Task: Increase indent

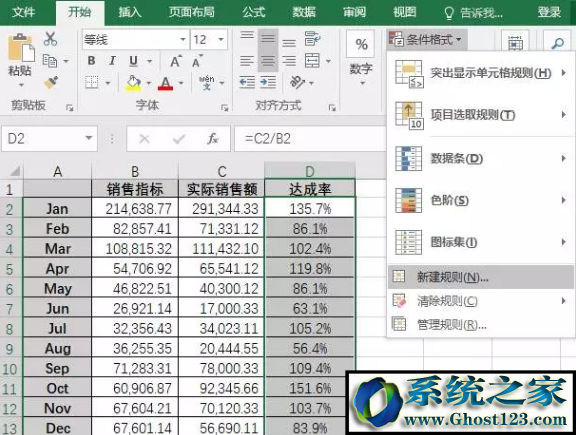Action: tap(268, 82)
